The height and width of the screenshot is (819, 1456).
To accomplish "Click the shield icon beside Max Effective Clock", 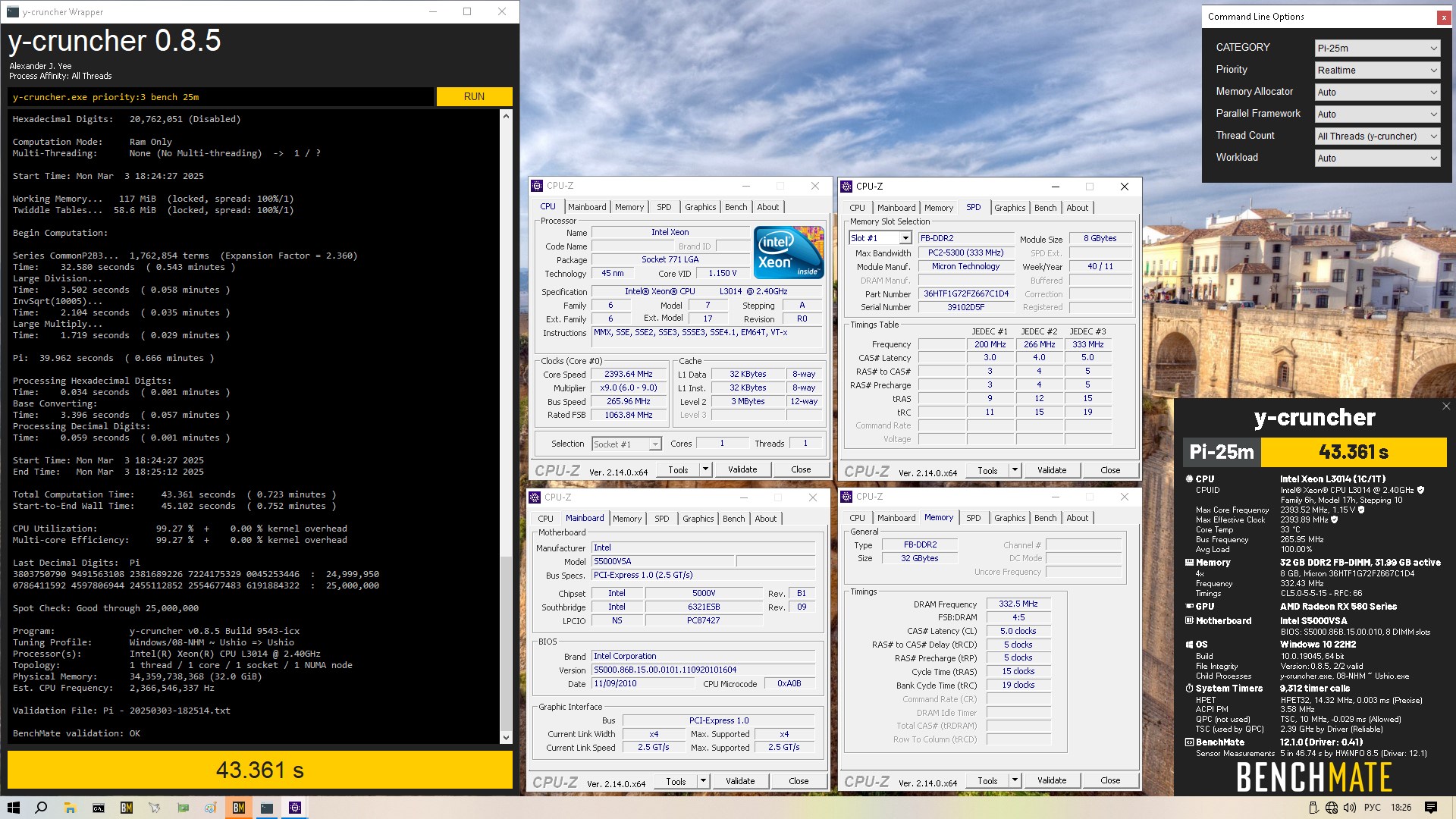I will point(1334,519).
